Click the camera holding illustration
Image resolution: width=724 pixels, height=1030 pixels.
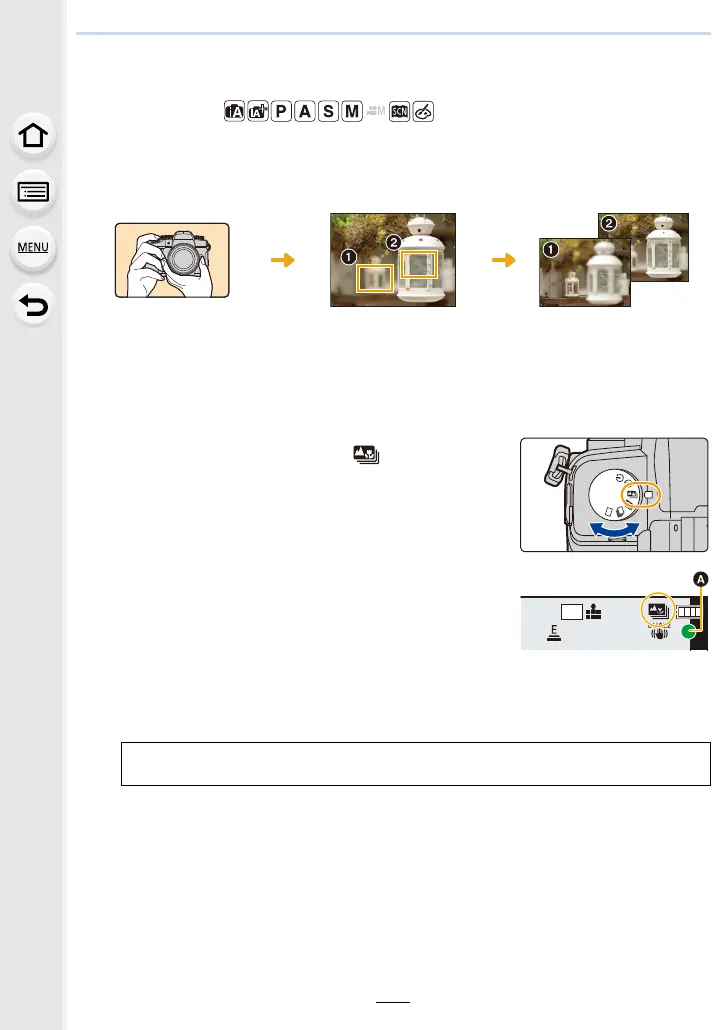172,260
